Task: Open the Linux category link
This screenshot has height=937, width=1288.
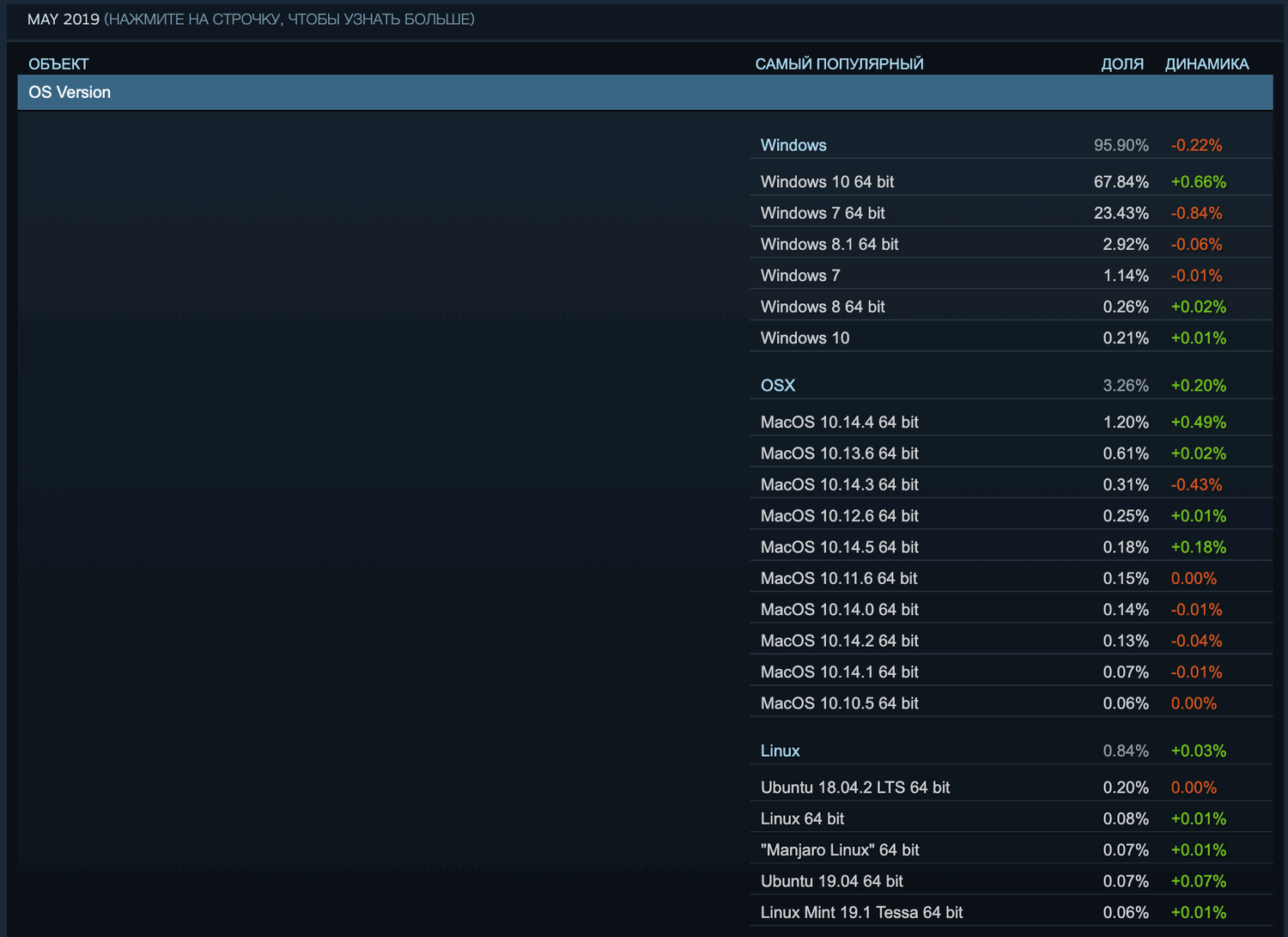Action: pos(780,751)
